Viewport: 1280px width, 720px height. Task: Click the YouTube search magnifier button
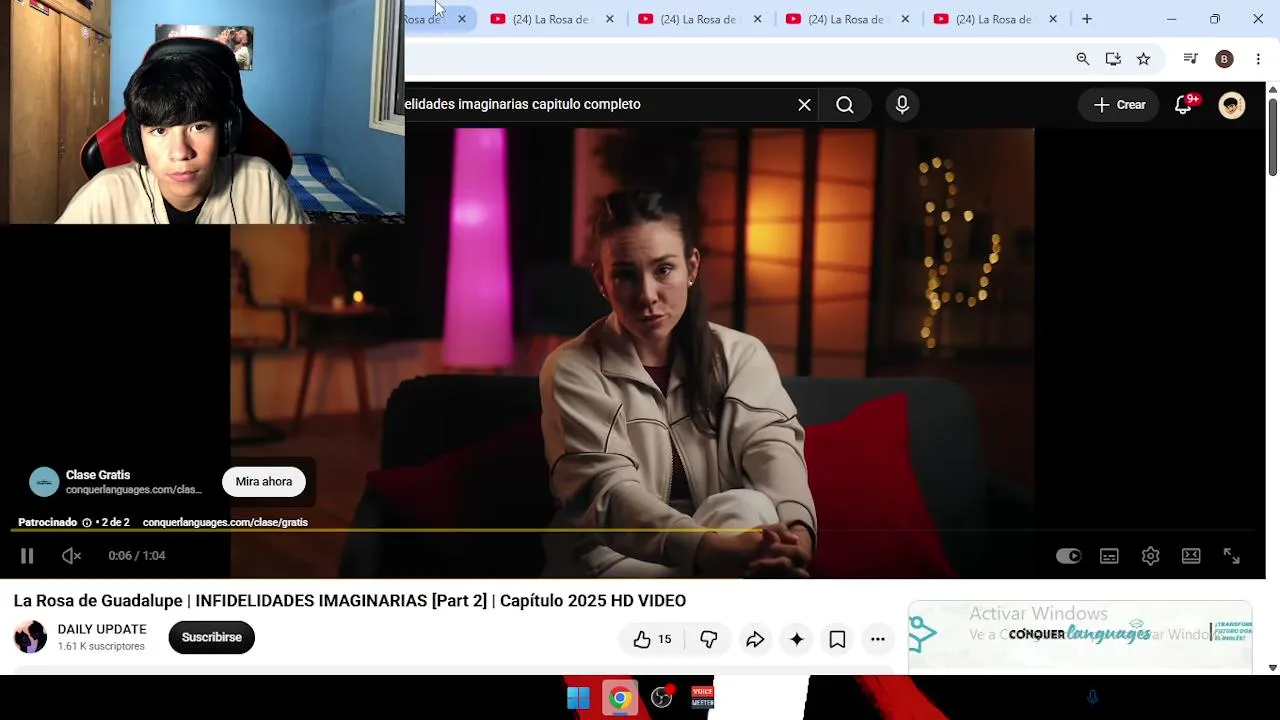tap(845, 105)
